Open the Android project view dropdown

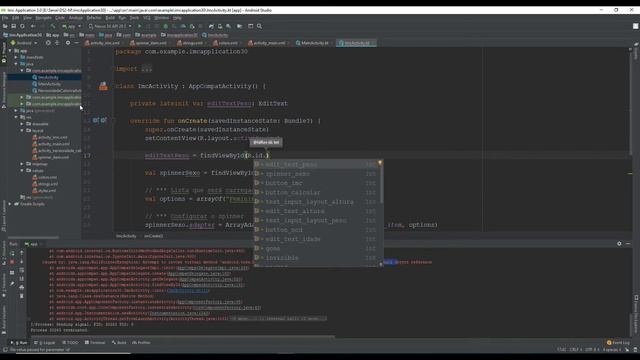point(24,43)
